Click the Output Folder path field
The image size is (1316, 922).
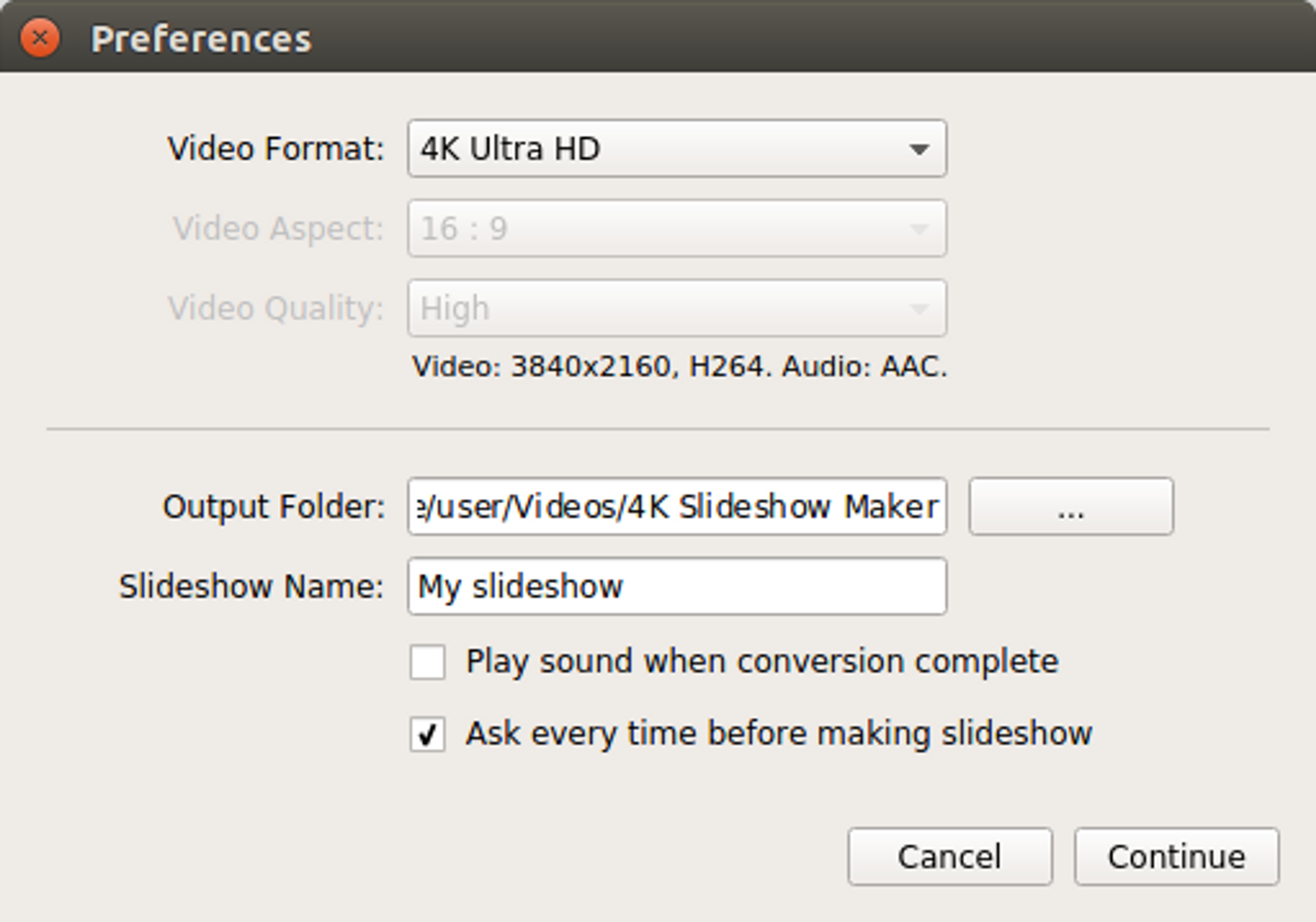pos(677,506)
